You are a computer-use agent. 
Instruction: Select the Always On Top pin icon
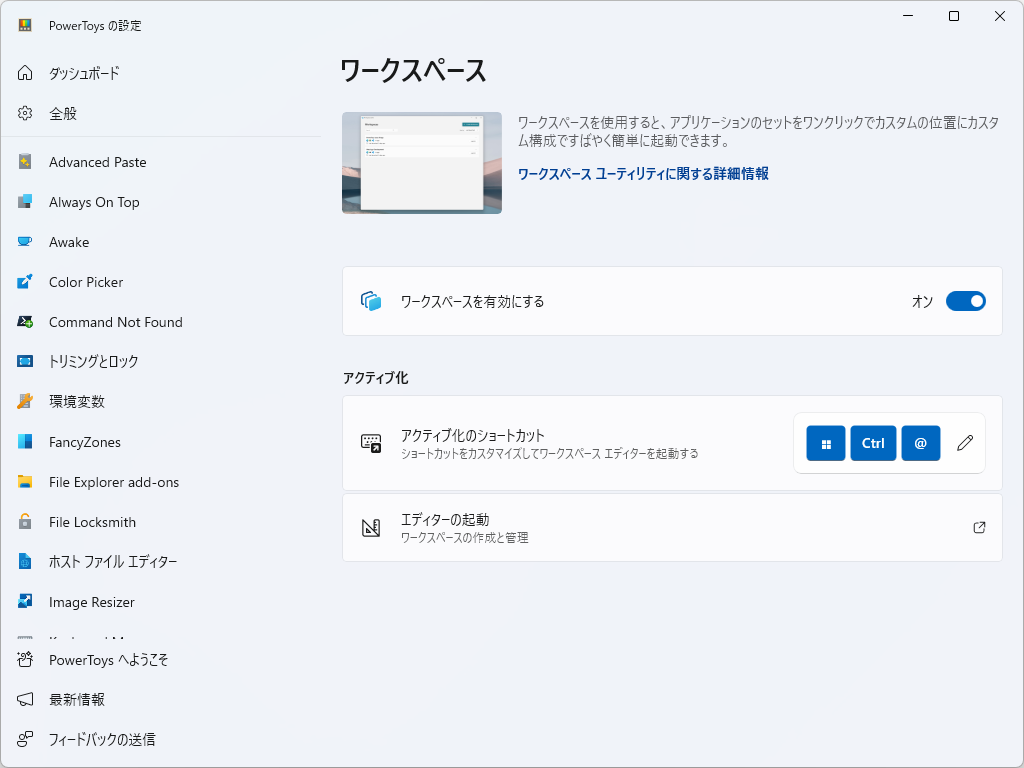[x=24, y=202]
